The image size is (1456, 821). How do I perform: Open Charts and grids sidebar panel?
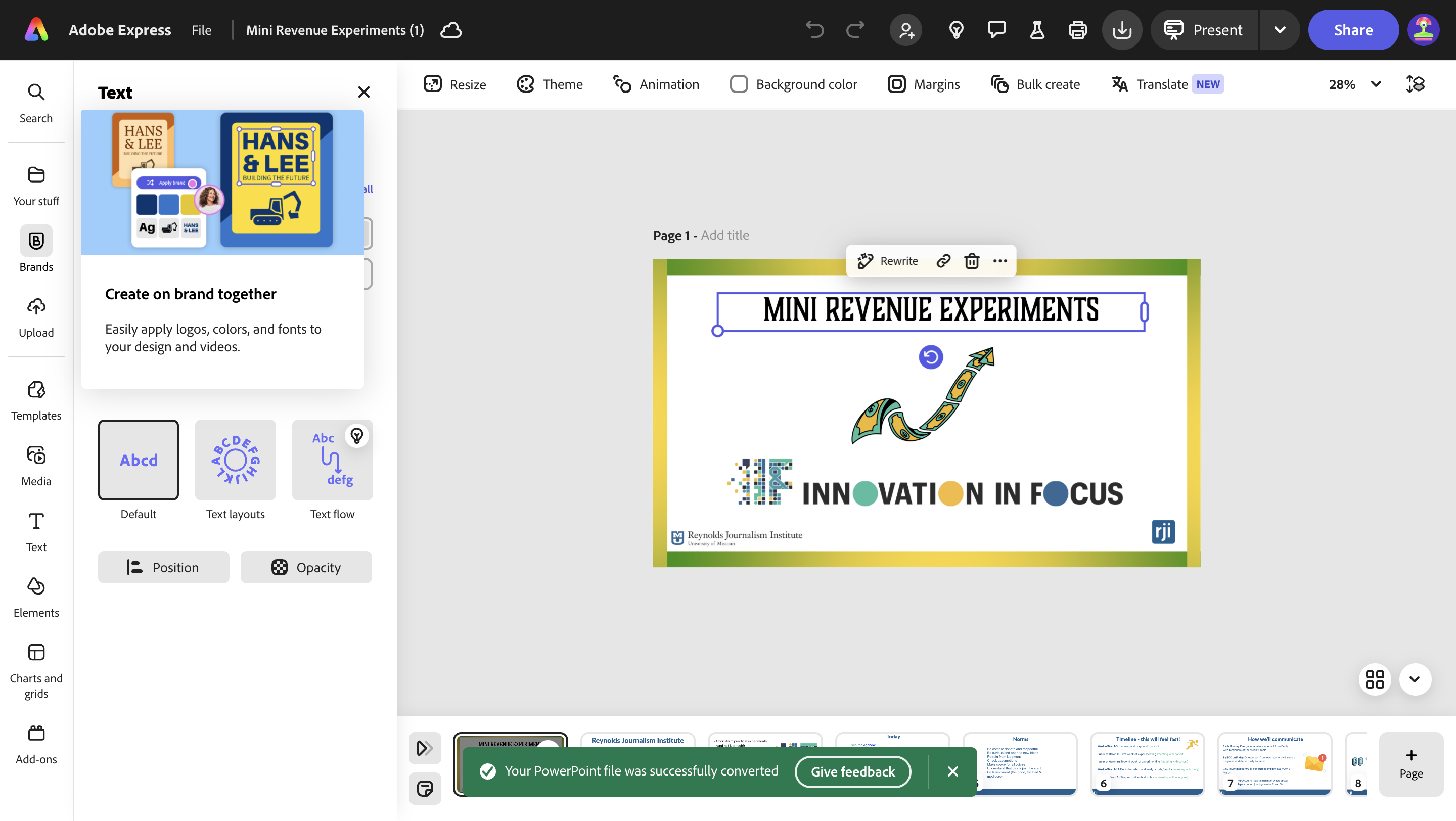(36, 670)
